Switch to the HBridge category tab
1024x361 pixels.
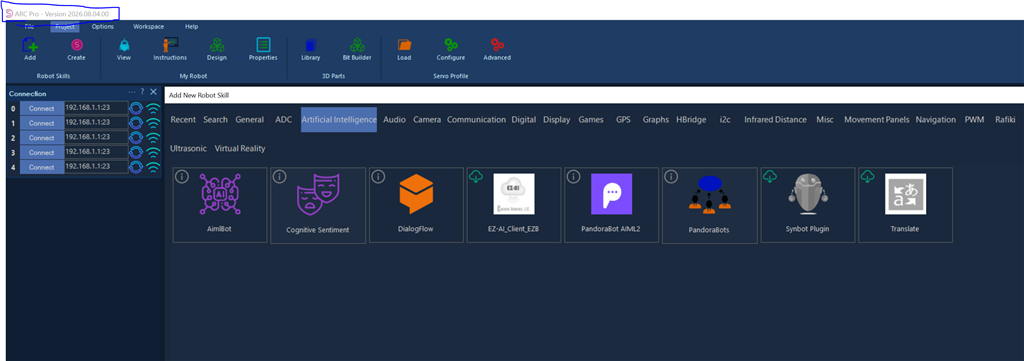click(x=691, y=119)
